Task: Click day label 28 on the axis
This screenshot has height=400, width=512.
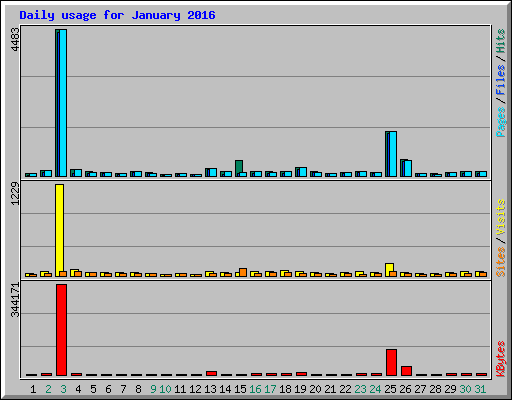Action: [435, 389]
